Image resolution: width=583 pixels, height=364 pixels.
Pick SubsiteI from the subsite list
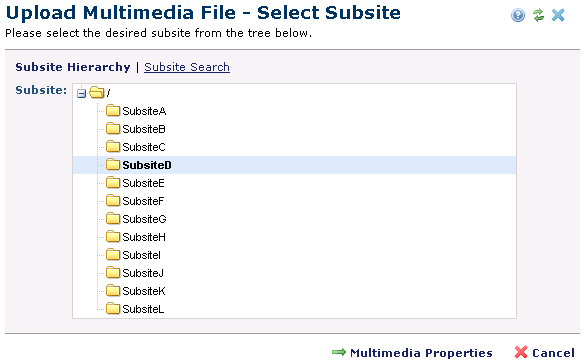pyautogui.click(x=141, y=255)
